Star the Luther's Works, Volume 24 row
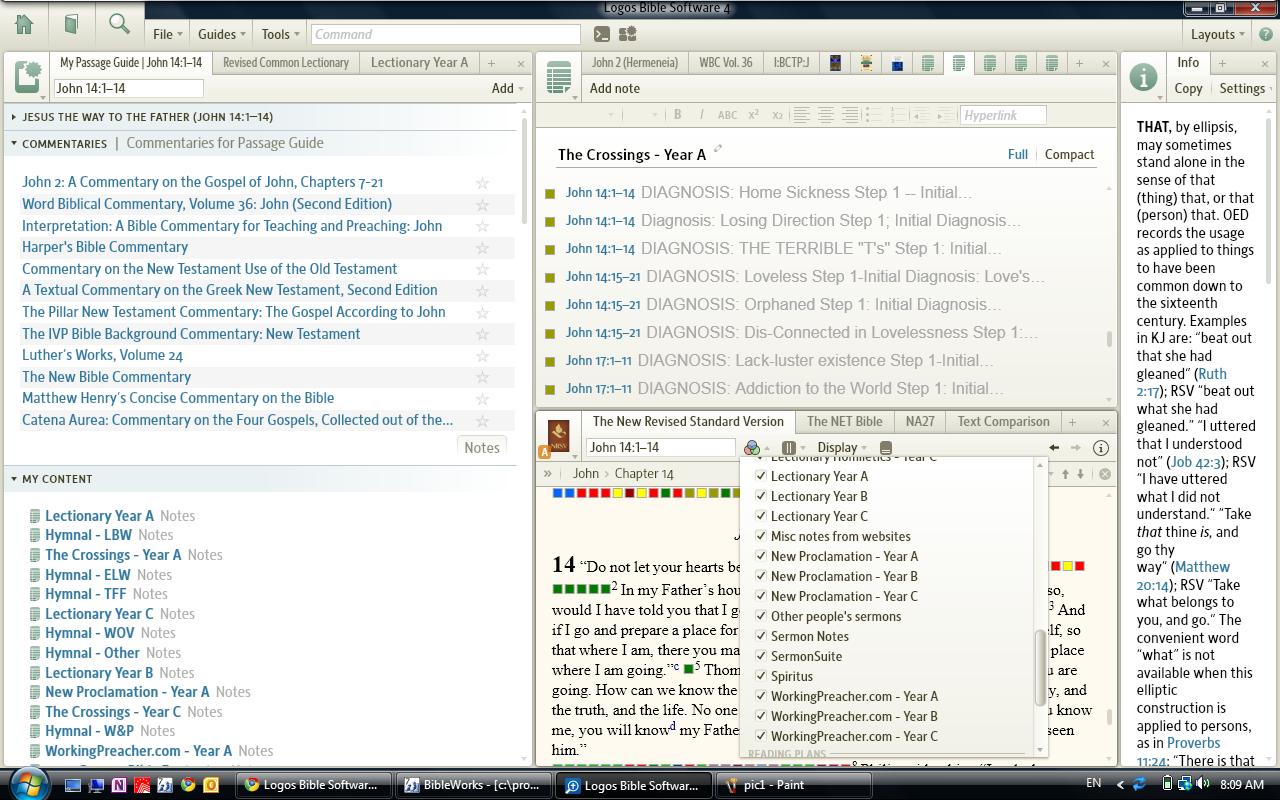1280x800 pixels. pyautogui.click(x=482, y=356)
